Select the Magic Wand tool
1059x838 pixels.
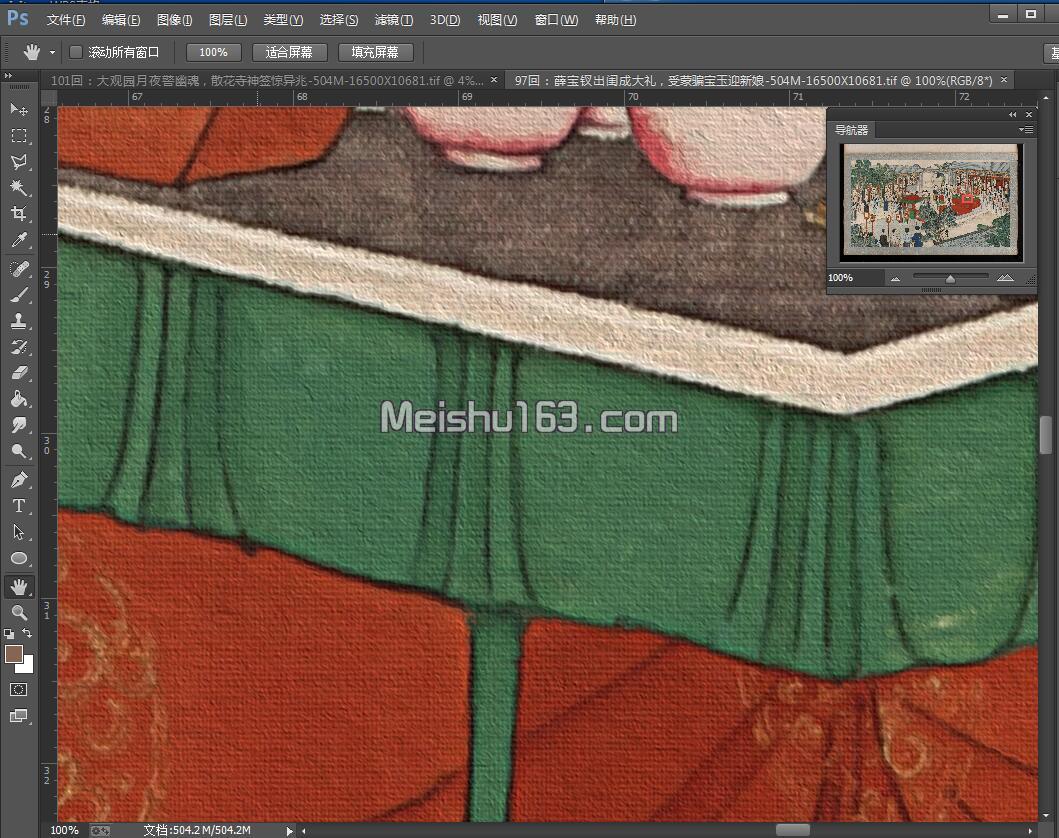coord(19,188)
